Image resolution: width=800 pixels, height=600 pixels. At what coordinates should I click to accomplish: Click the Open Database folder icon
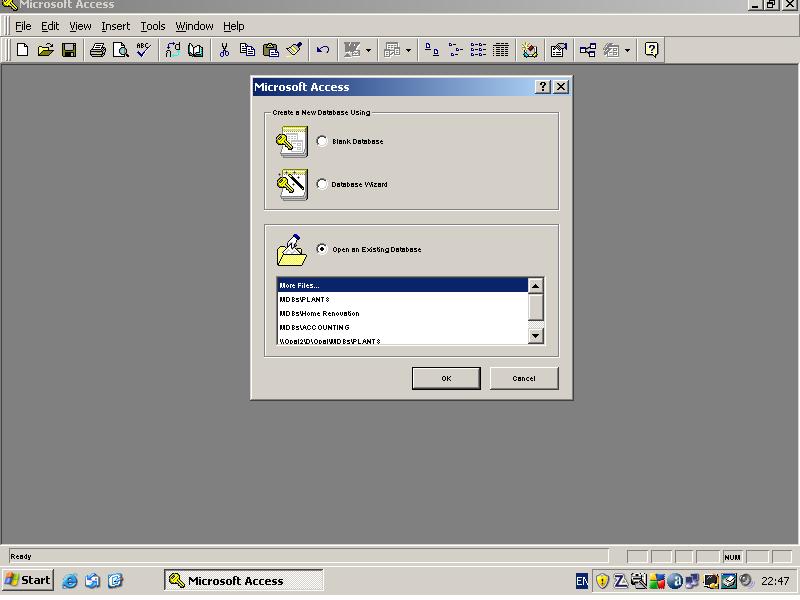45,50
